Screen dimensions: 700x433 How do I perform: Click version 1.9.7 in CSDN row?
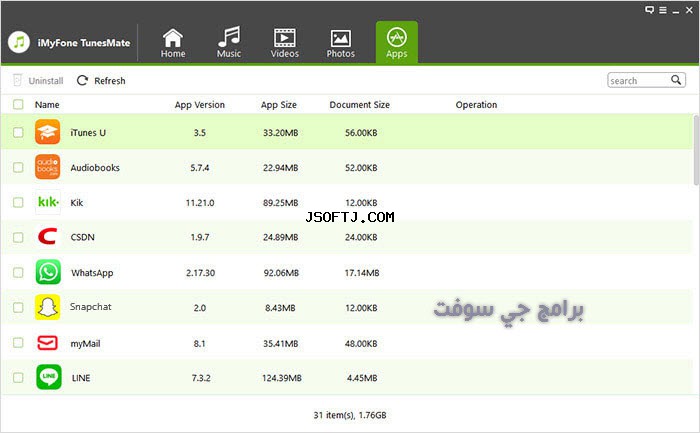pos(200,237)
